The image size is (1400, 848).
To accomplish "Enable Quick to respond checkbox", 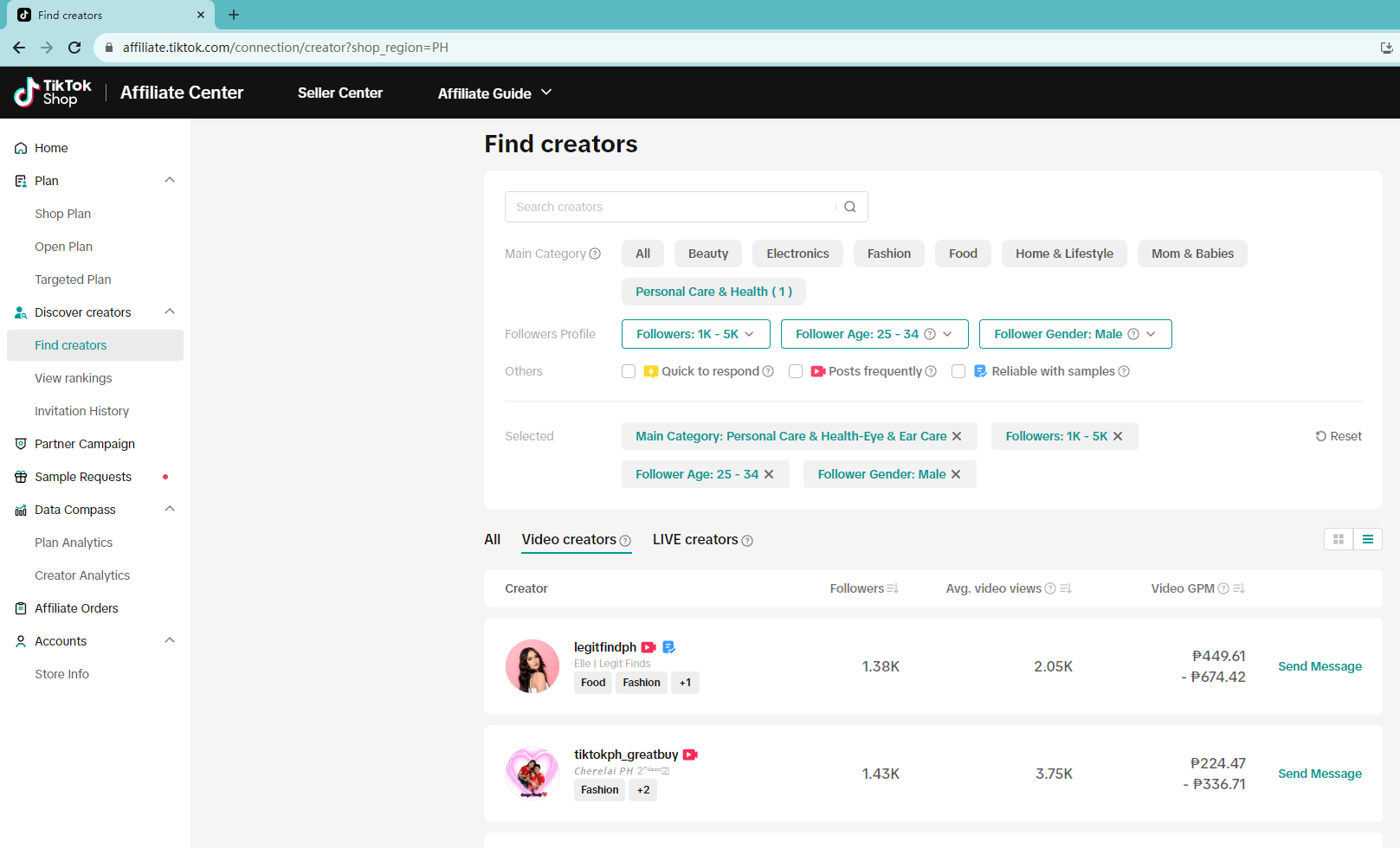I will coord(629,371).
